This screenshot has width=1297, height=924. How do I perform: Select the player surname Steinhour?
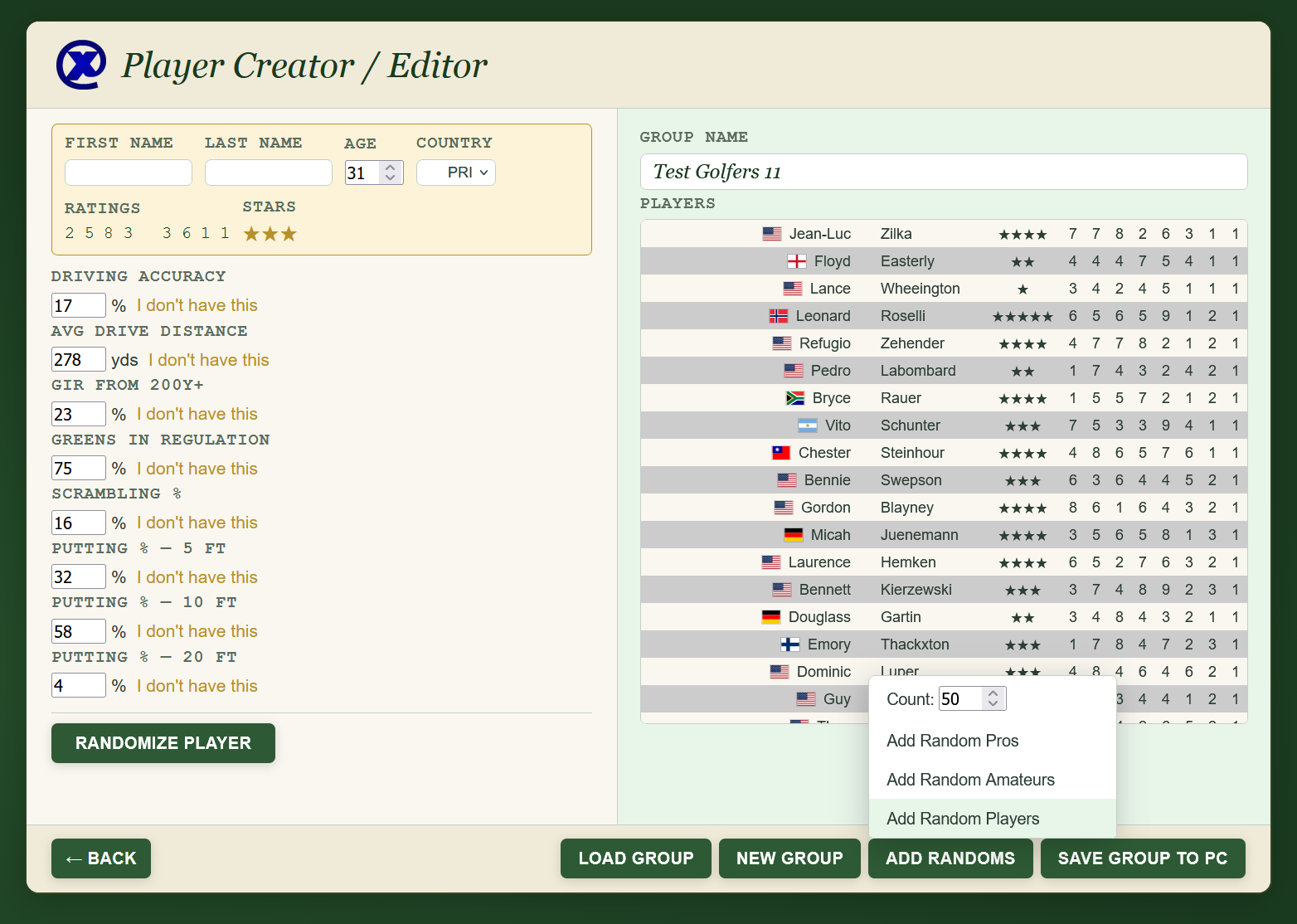click(x=912, y=453)
